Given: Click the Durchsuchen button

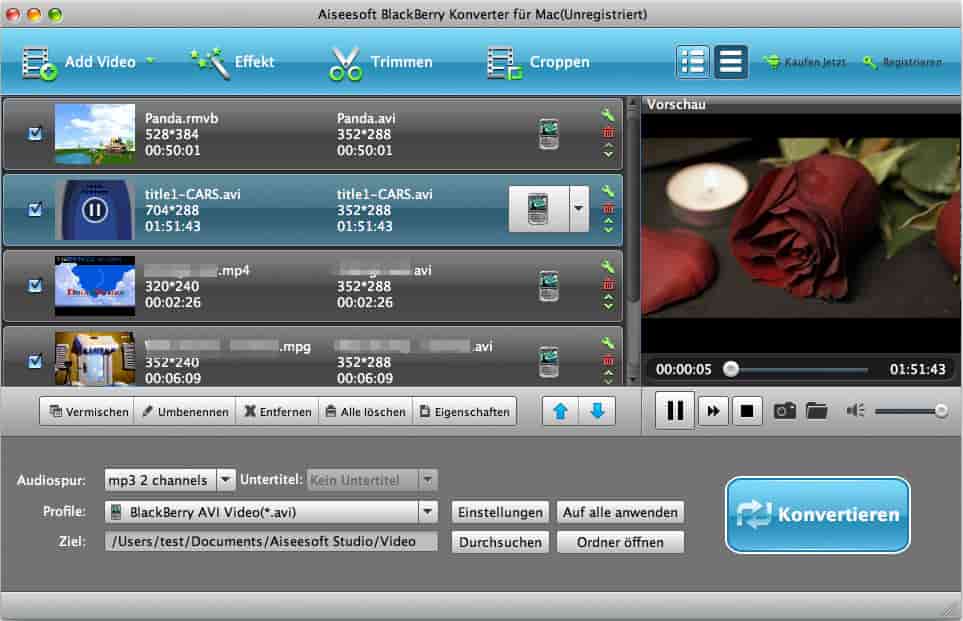Looking at the screenshot, I should [x=501, y=542].
